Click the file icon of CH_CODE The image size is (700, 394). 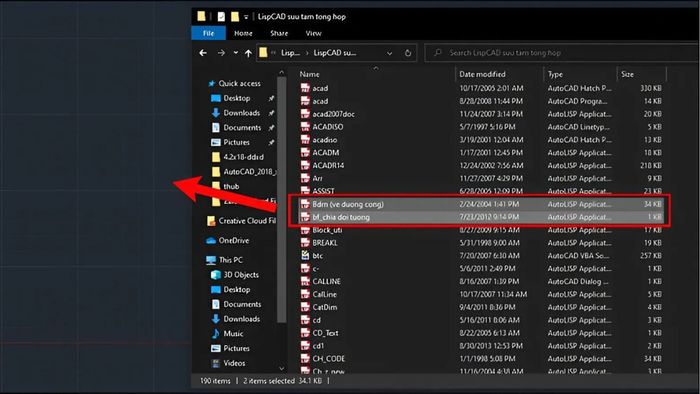pyautogui.click(x=305, y=358)
